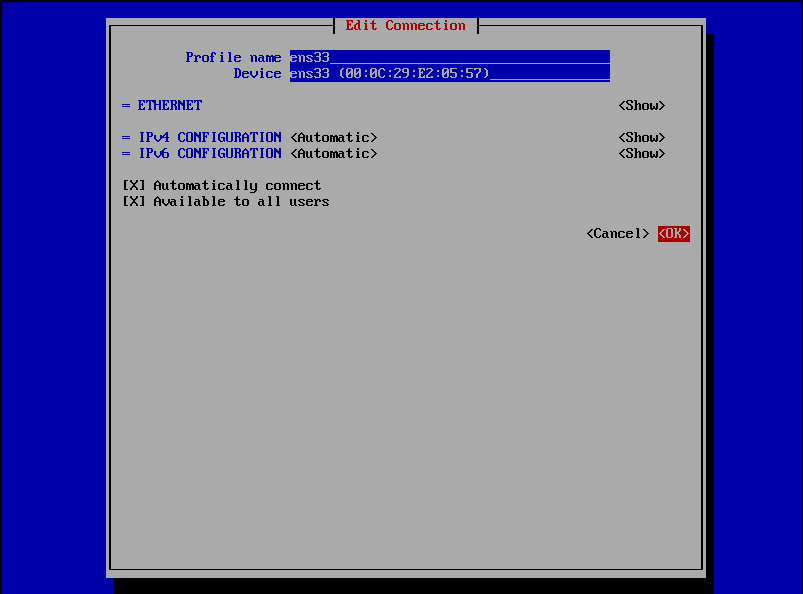Click the Profile name label
This screenshot has width=803, height=594.
pos(233,57)
